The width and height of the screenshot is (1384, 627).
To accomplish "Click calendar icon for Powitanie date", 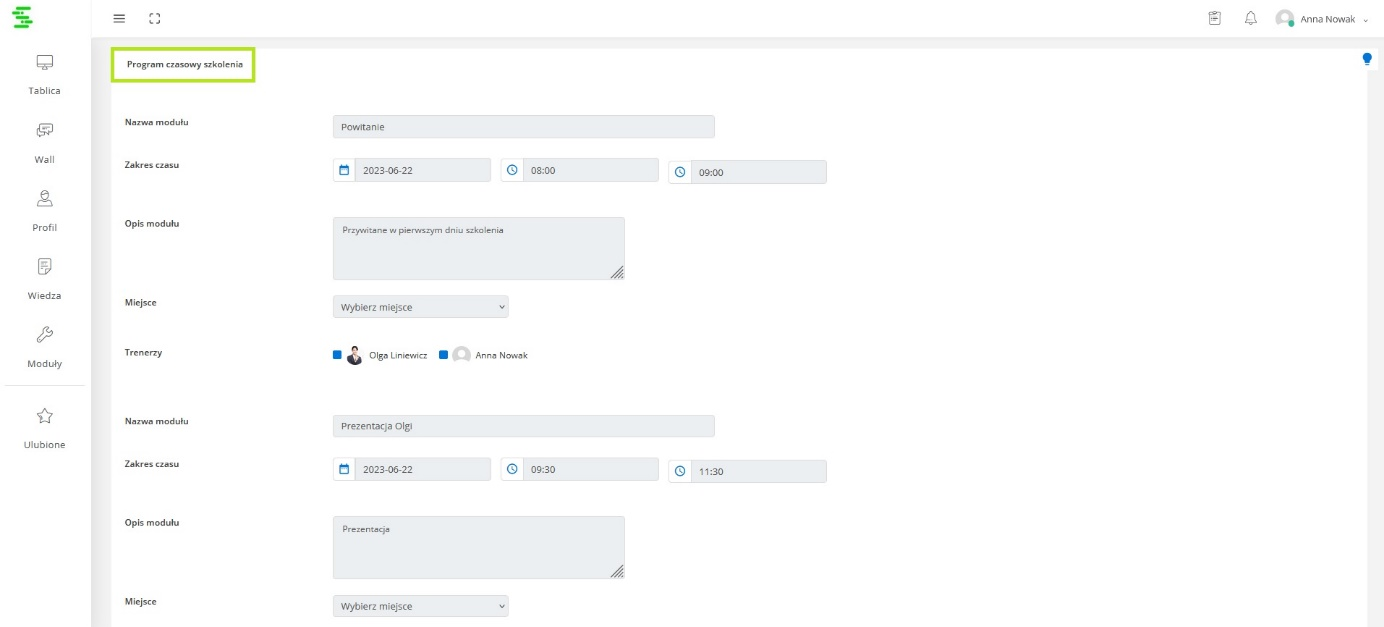I will (x=344, y=170).
